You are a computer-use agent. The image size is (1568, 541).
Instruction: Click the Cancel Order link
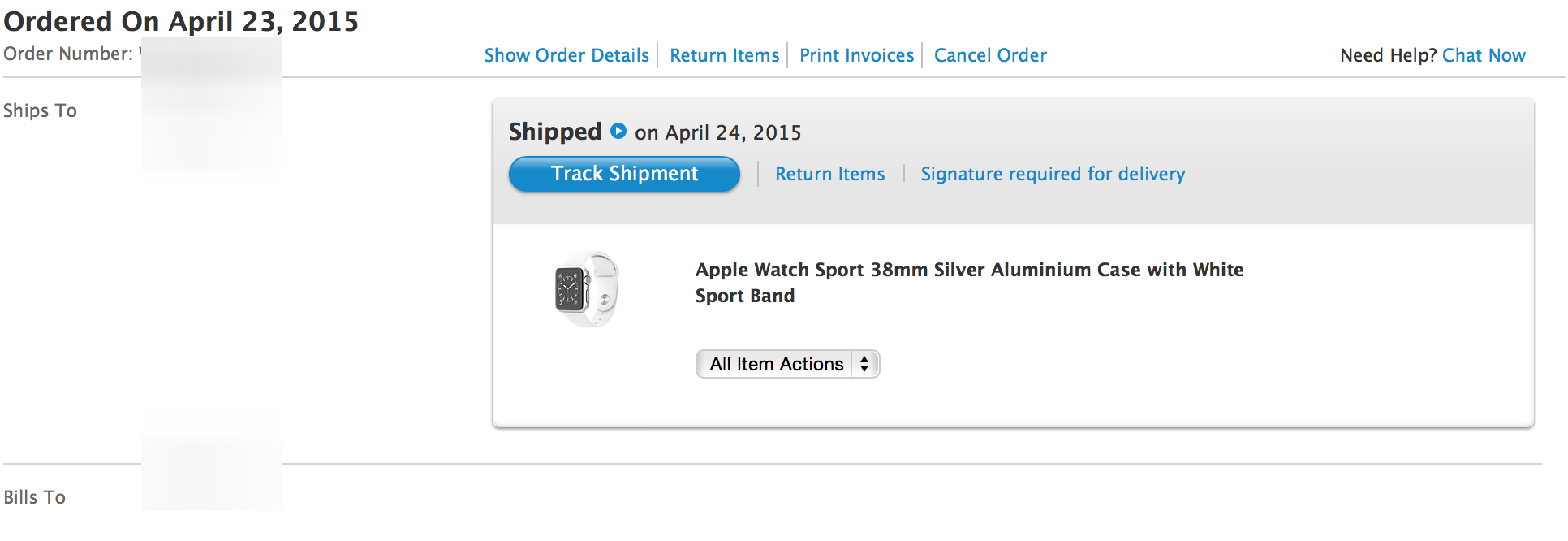tap(990, 55)
